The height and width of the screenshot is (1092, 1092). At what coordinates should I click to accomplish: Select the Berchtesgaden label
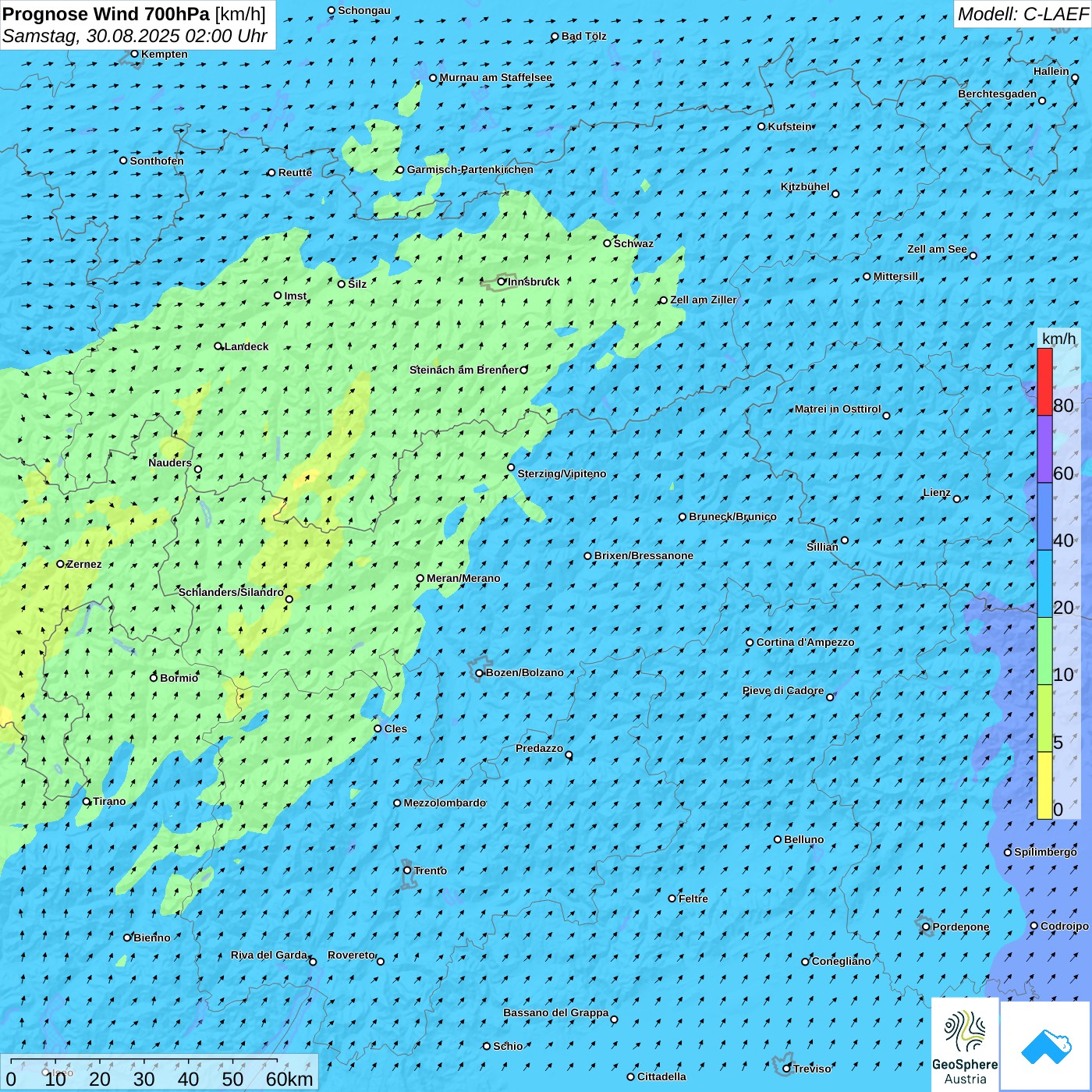[998, 94]
